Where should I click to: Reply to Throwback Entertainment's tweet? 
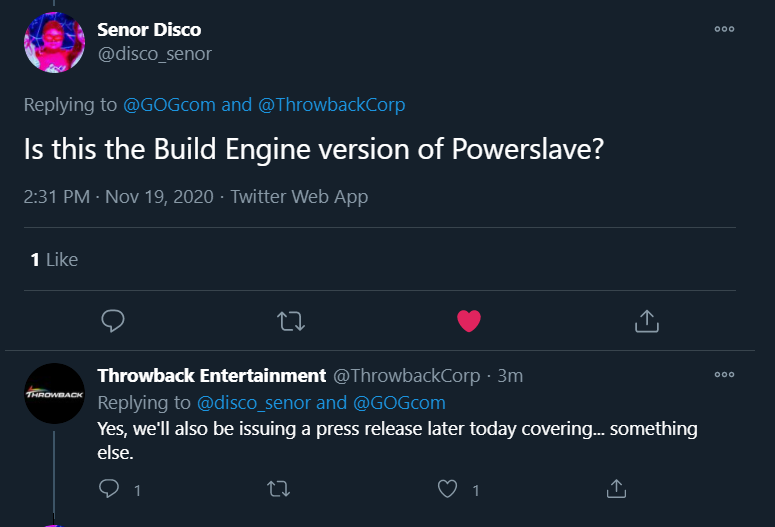pos(109,489)
